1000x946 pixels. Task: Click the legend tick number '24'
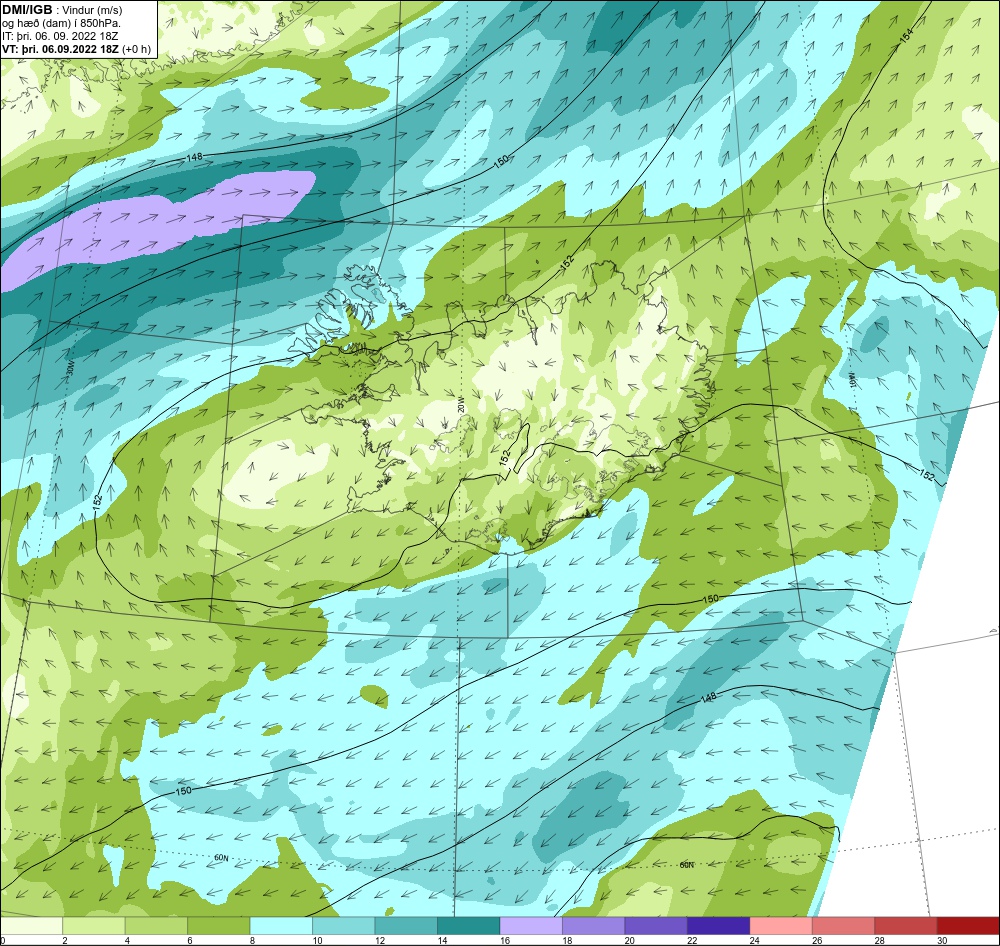pyautogui.click(x=754, y=940)
